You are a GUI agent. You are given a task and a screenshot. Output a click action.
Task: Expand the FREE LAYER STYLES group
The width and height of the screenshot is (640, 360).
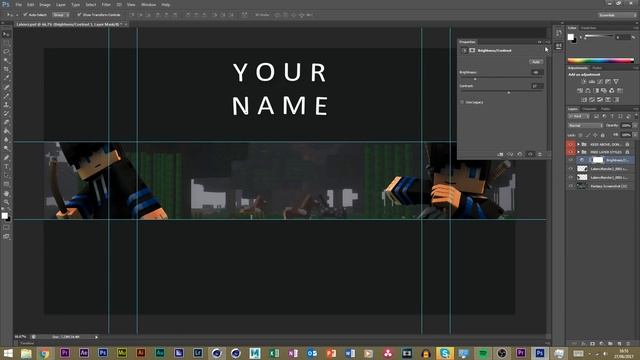click(578, 152)
